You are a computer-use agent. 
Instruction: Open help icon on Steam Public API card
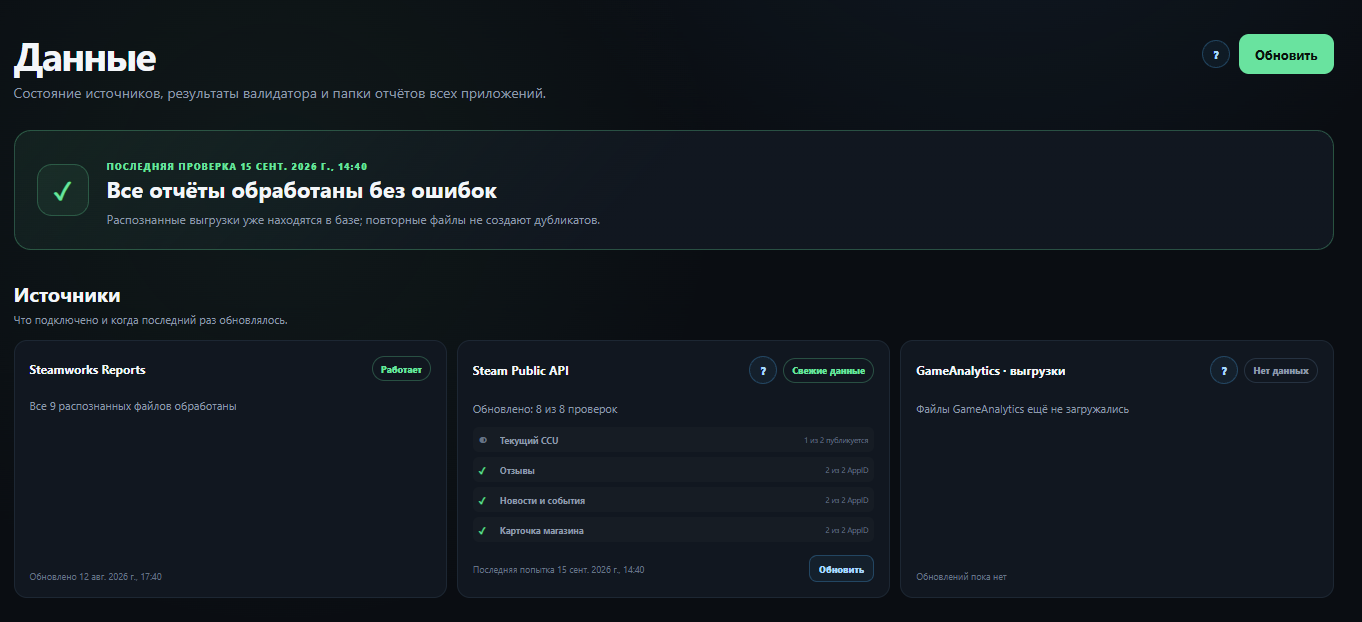(x=763, y=370)
